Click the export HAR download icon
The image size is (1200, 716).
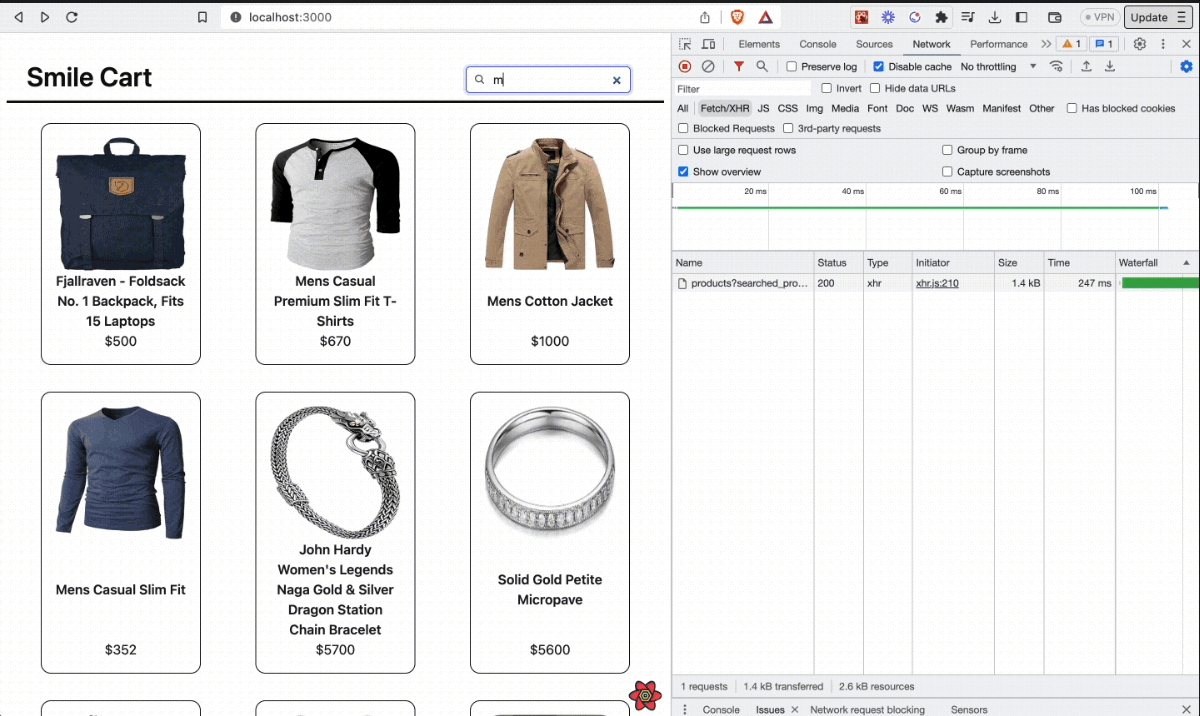coord(1110,66)
